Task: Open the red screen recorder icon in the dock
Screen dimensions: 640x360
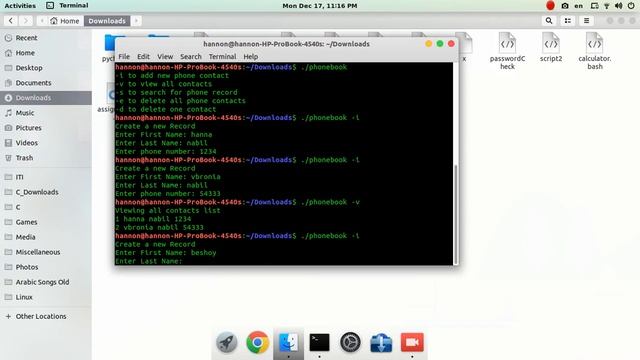Action: coord(412,342)
